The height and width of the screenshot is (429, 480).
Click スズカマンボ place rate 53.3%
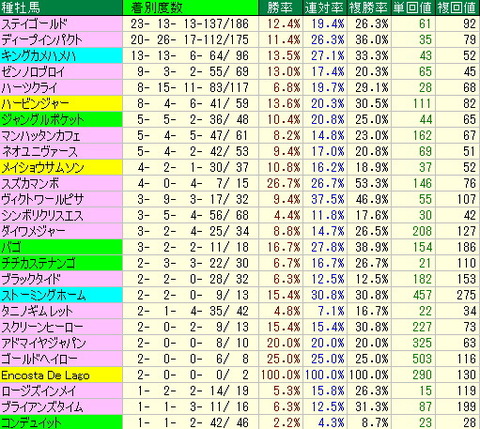[372, 184]
